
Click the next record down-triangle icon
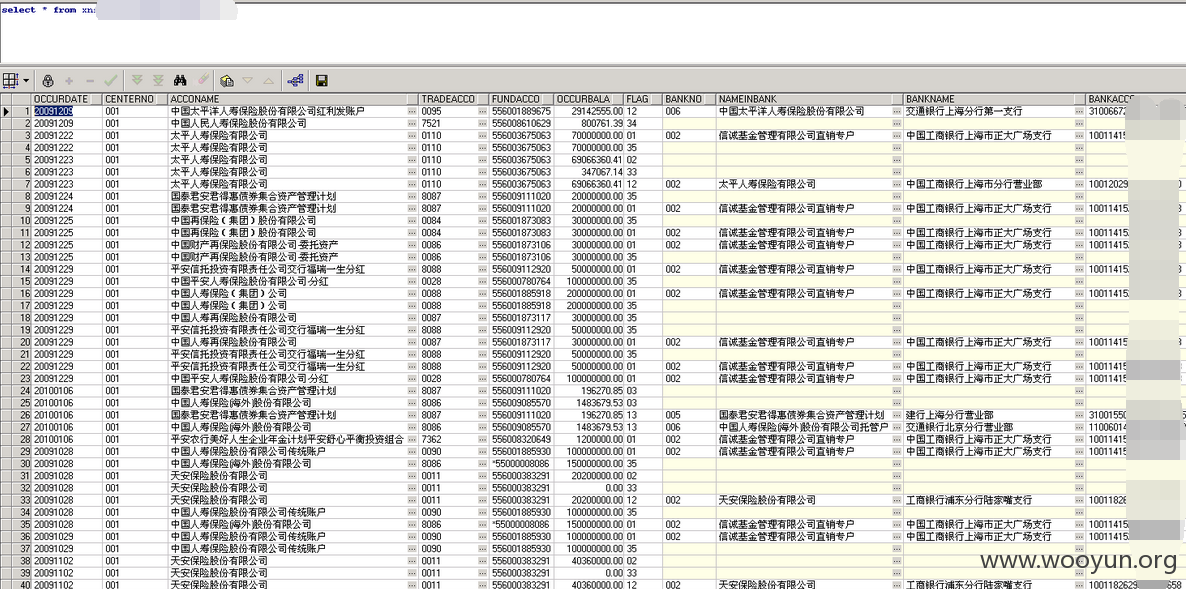pos(247,80)
